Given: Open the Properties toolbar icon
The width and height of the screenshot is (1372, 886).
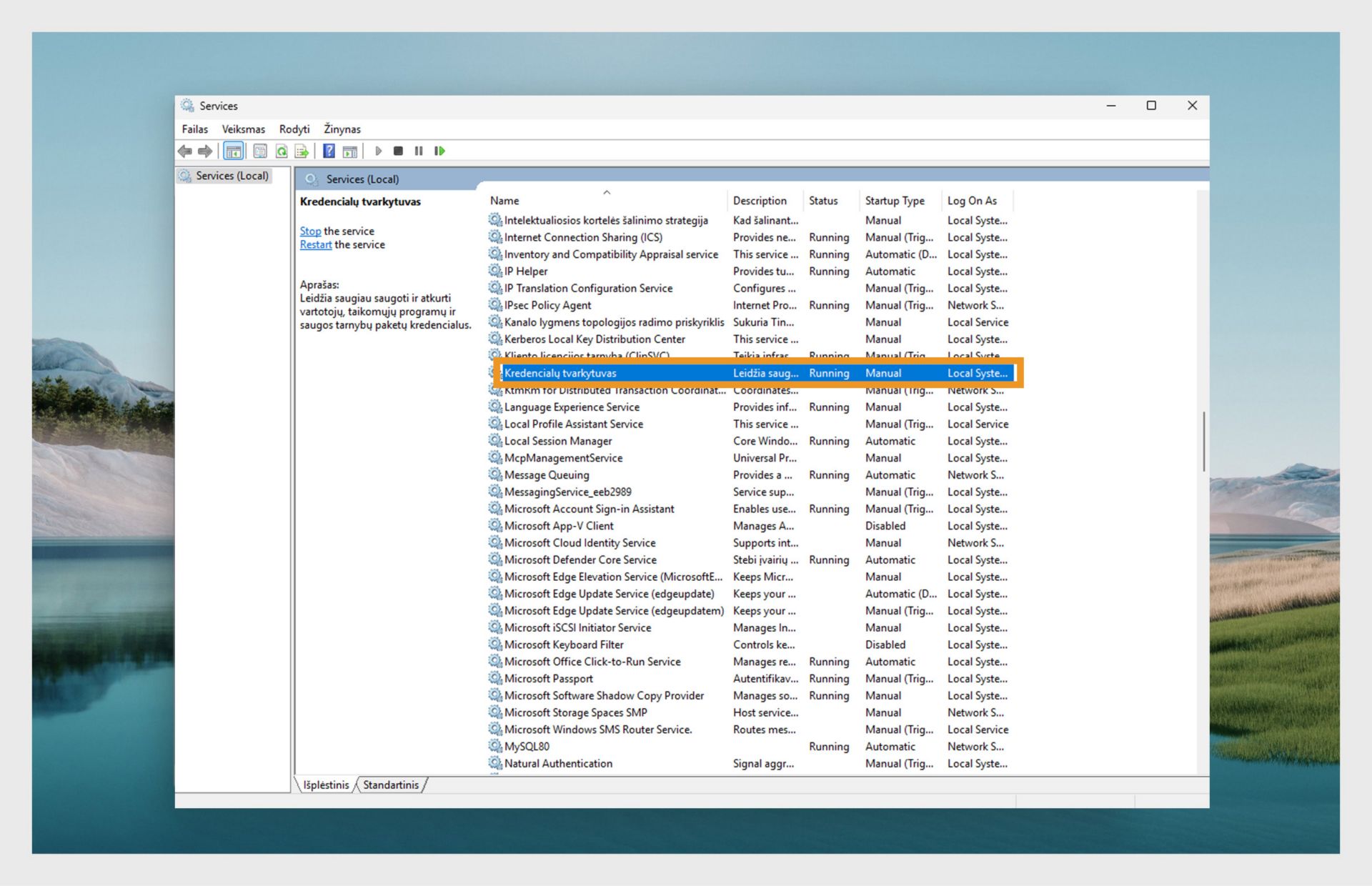Looking at the screenshot, I should click(260, 151).
